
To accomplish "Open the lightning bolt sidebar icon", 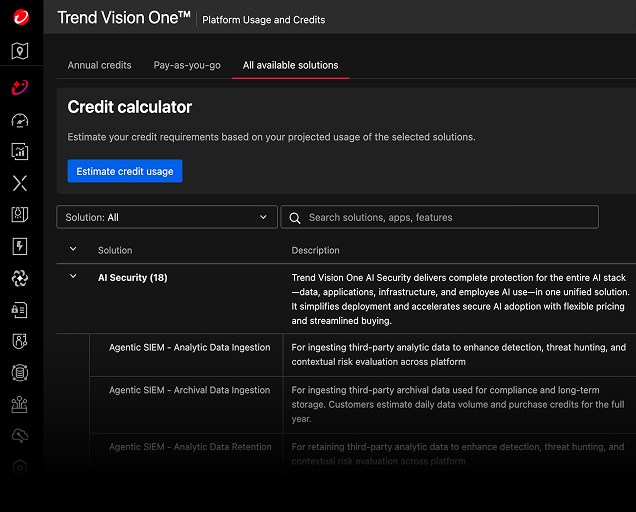I will pyautogui.click(x=20, y=246).
